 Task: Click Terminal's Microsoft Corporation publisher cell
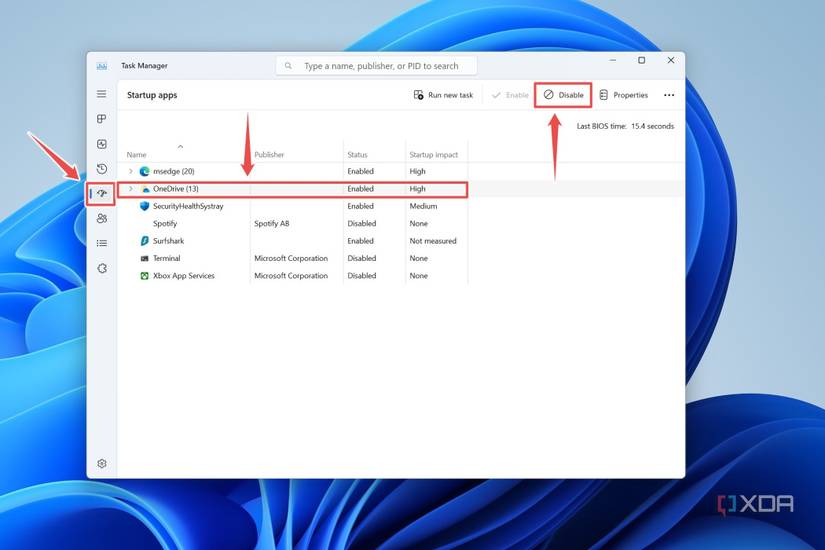pos(291,258)
